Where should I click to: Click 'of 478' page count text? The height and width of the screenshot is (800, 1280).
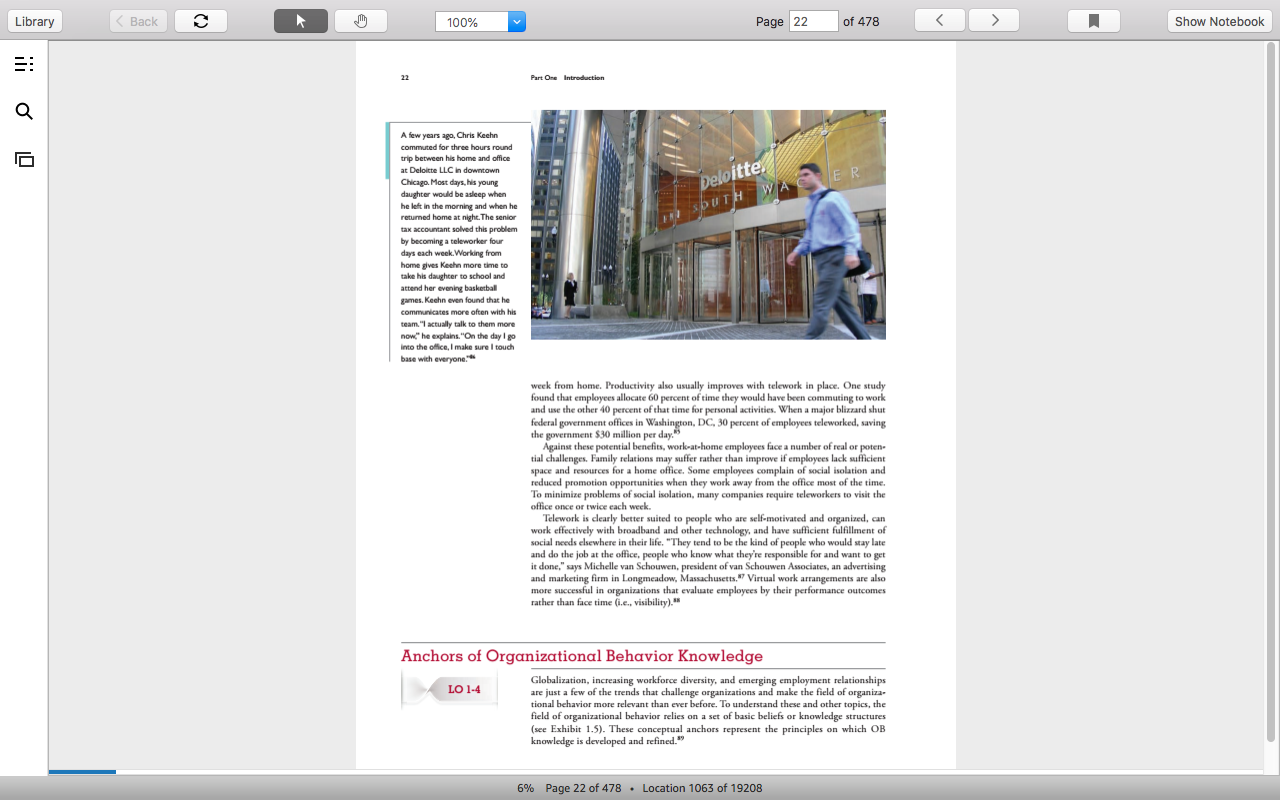tap(861, 21)
